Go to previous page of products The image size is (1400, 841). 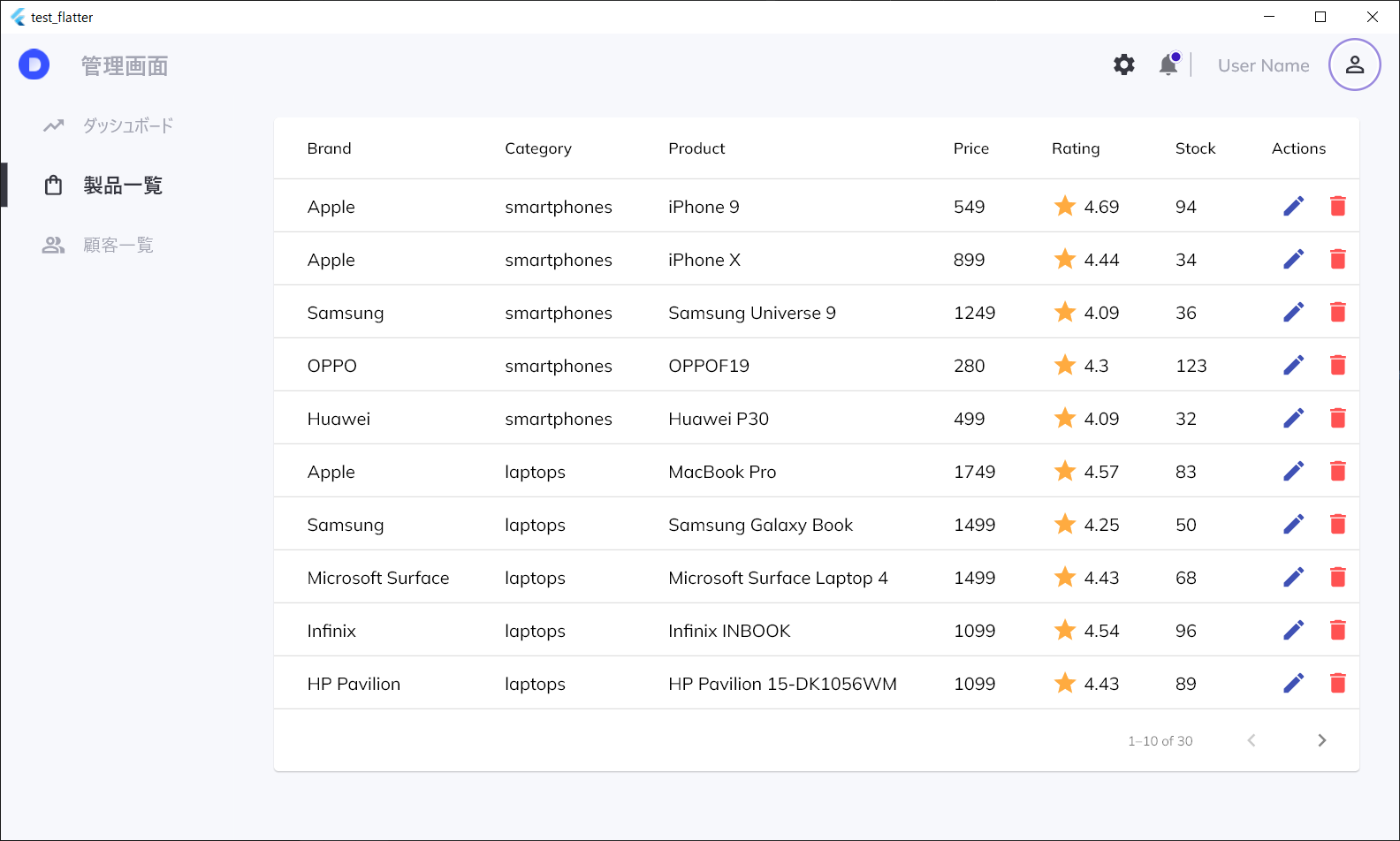[1251, 740]
